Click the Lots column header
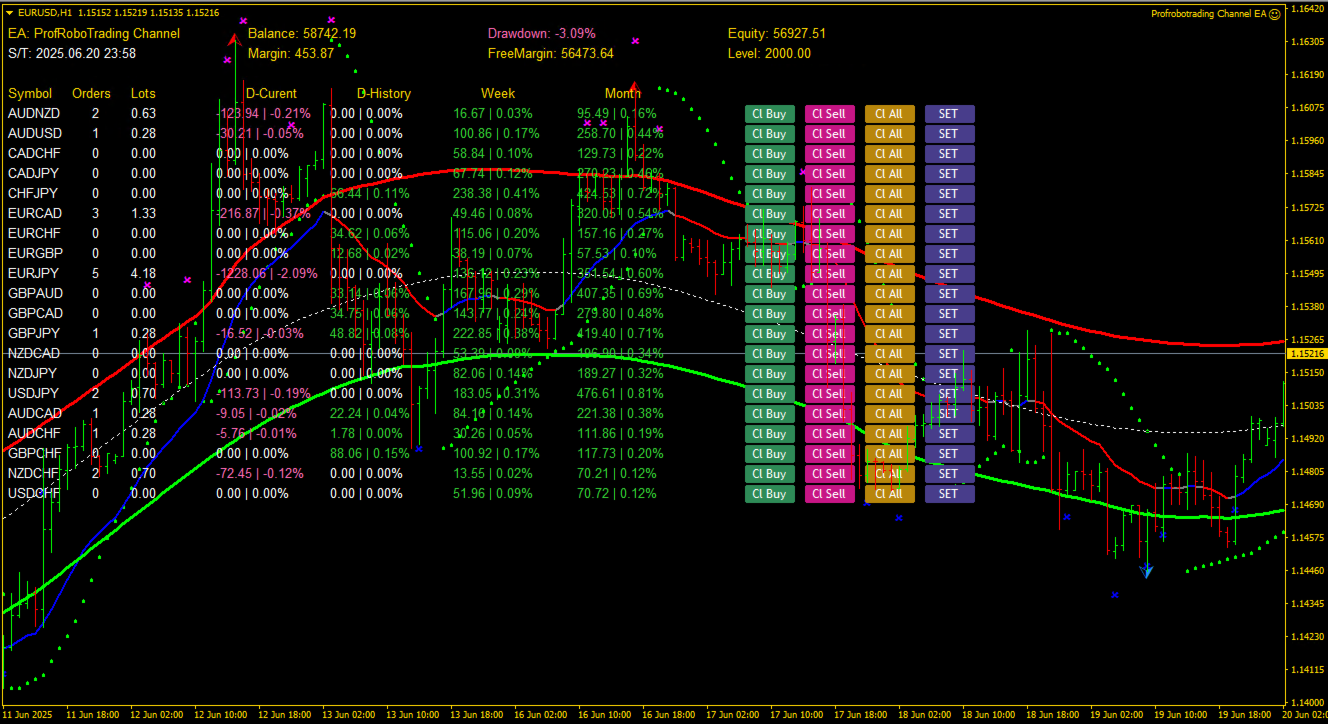This screenshot has width=1328, height=724. point(143,93)
